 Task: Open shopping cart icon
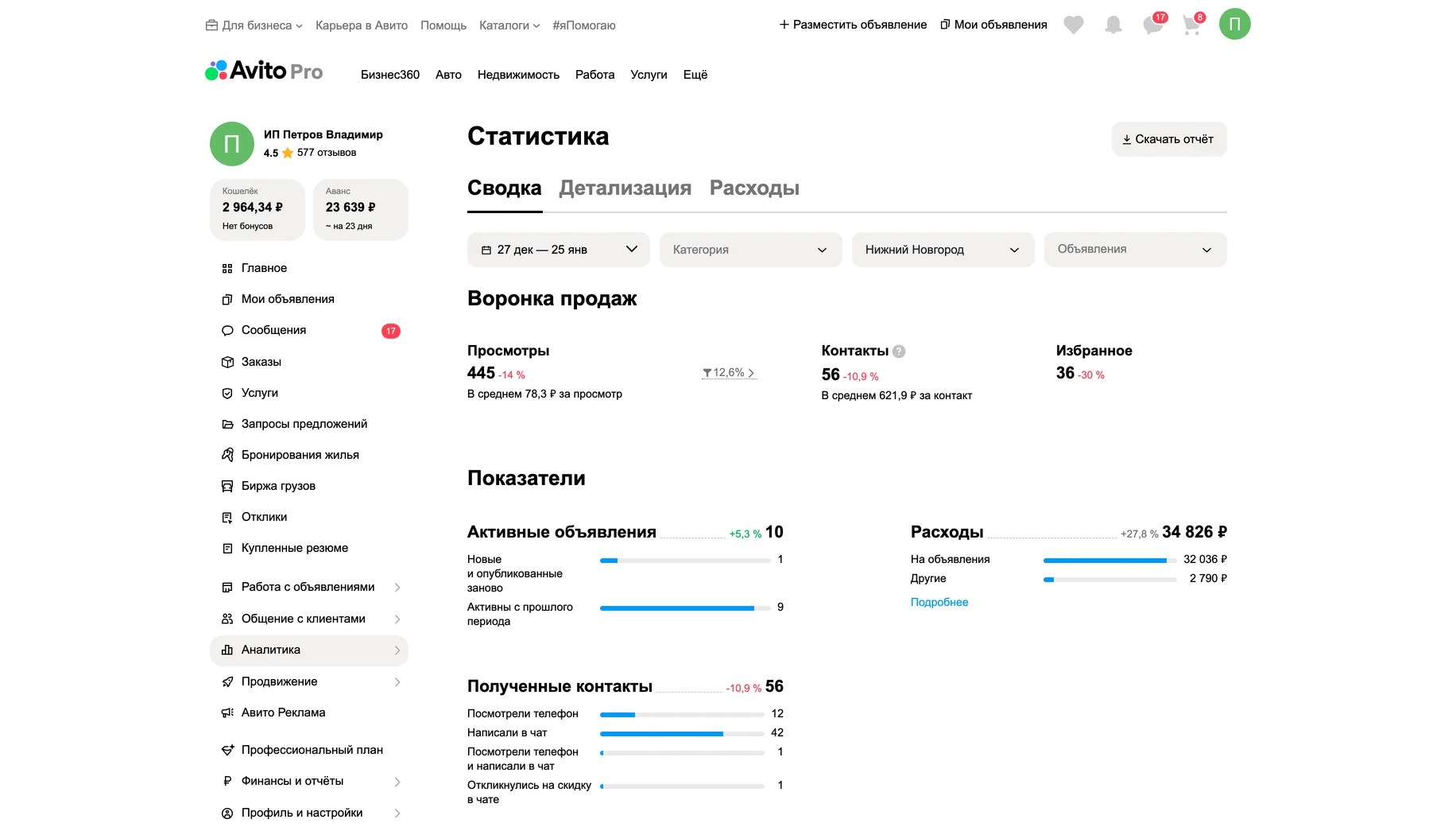click(x=1191, y=25)
